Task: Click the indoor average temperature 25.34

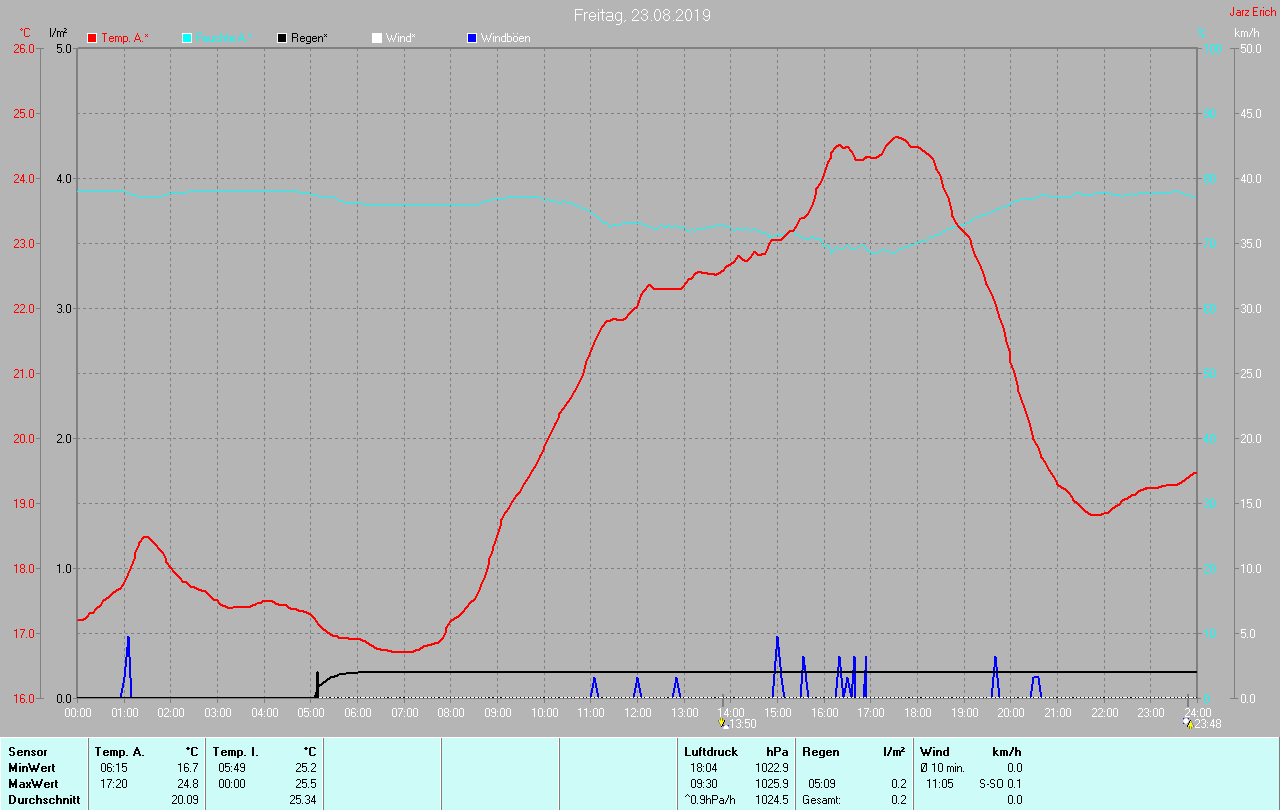Action: [302, 799]
